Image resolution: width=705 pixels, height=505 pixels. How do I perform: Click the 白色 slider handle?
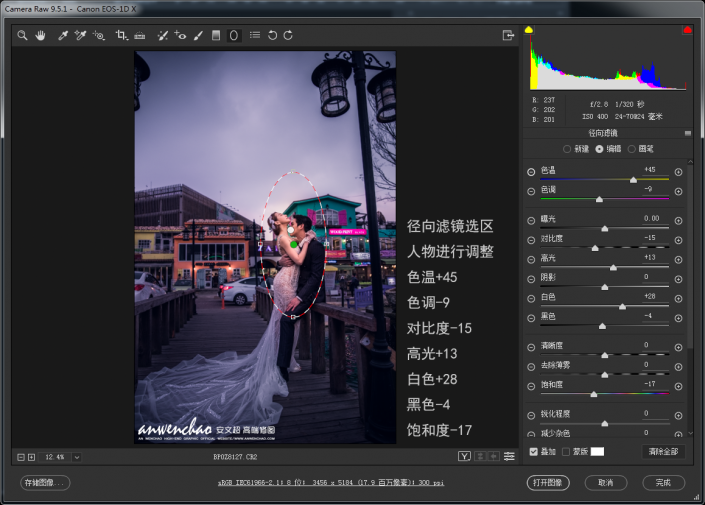(622, 306)
